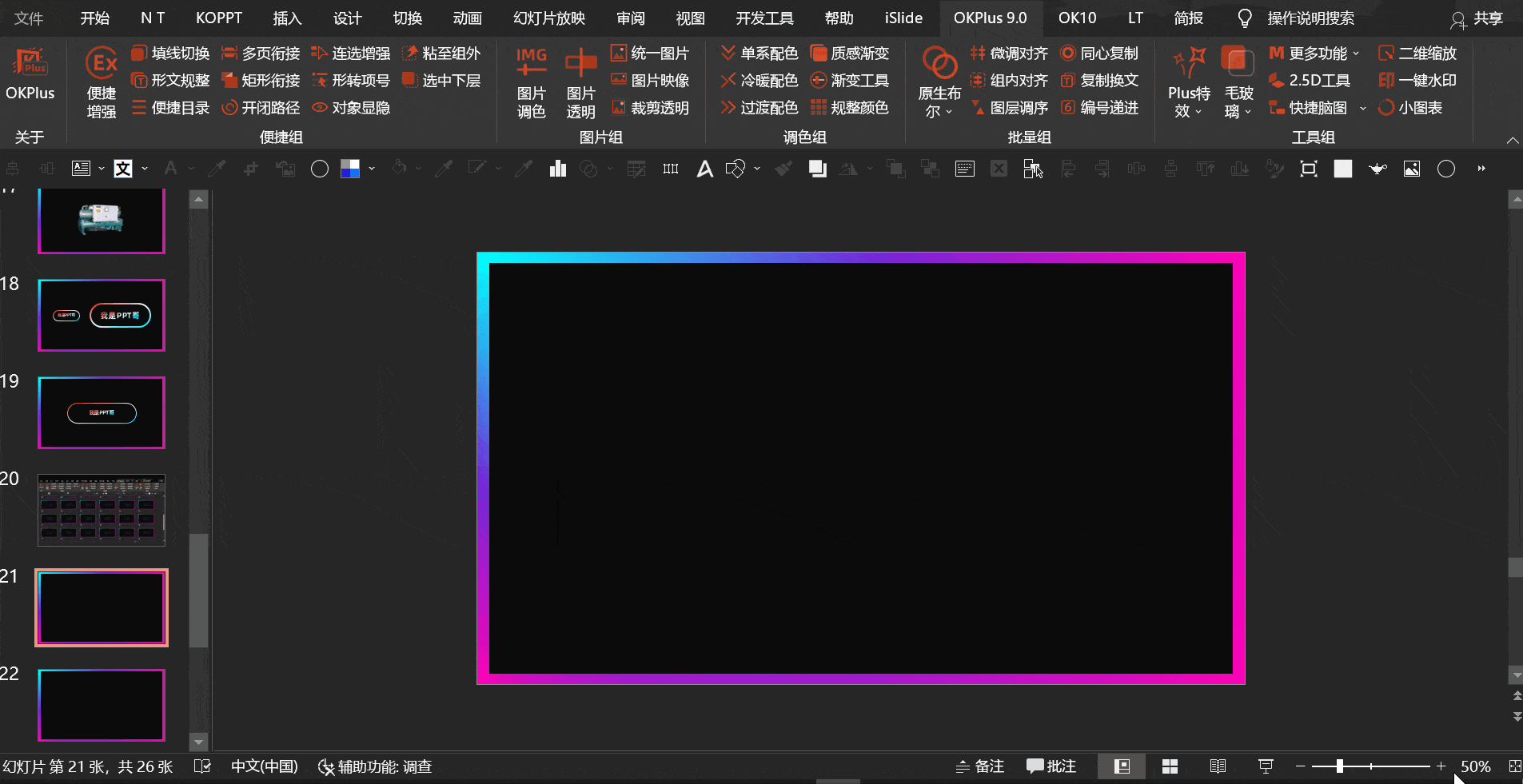Click 图片透明 tool

click(581, 82)
